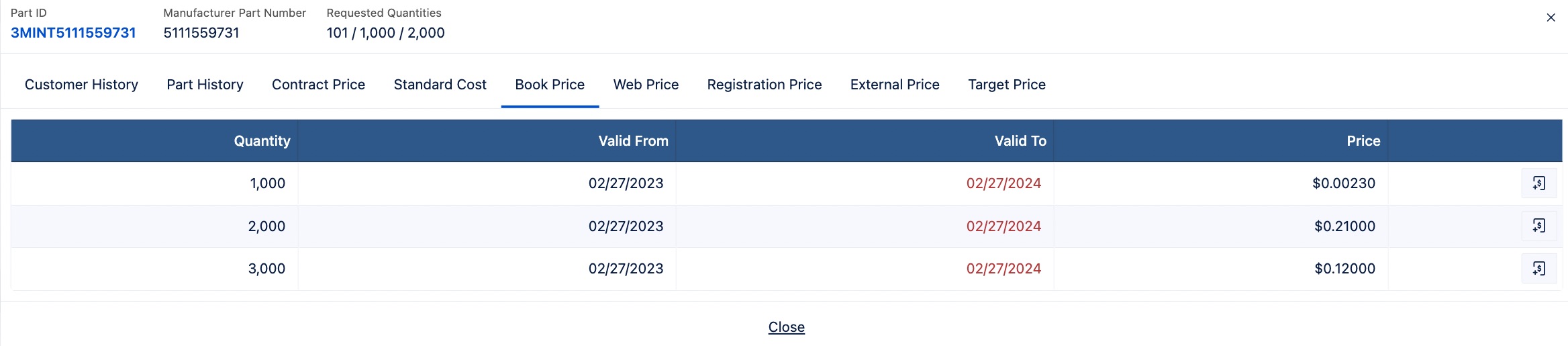
Task: Open part ID 3MINT5111559731 link
Action: [x=73, y=33]
